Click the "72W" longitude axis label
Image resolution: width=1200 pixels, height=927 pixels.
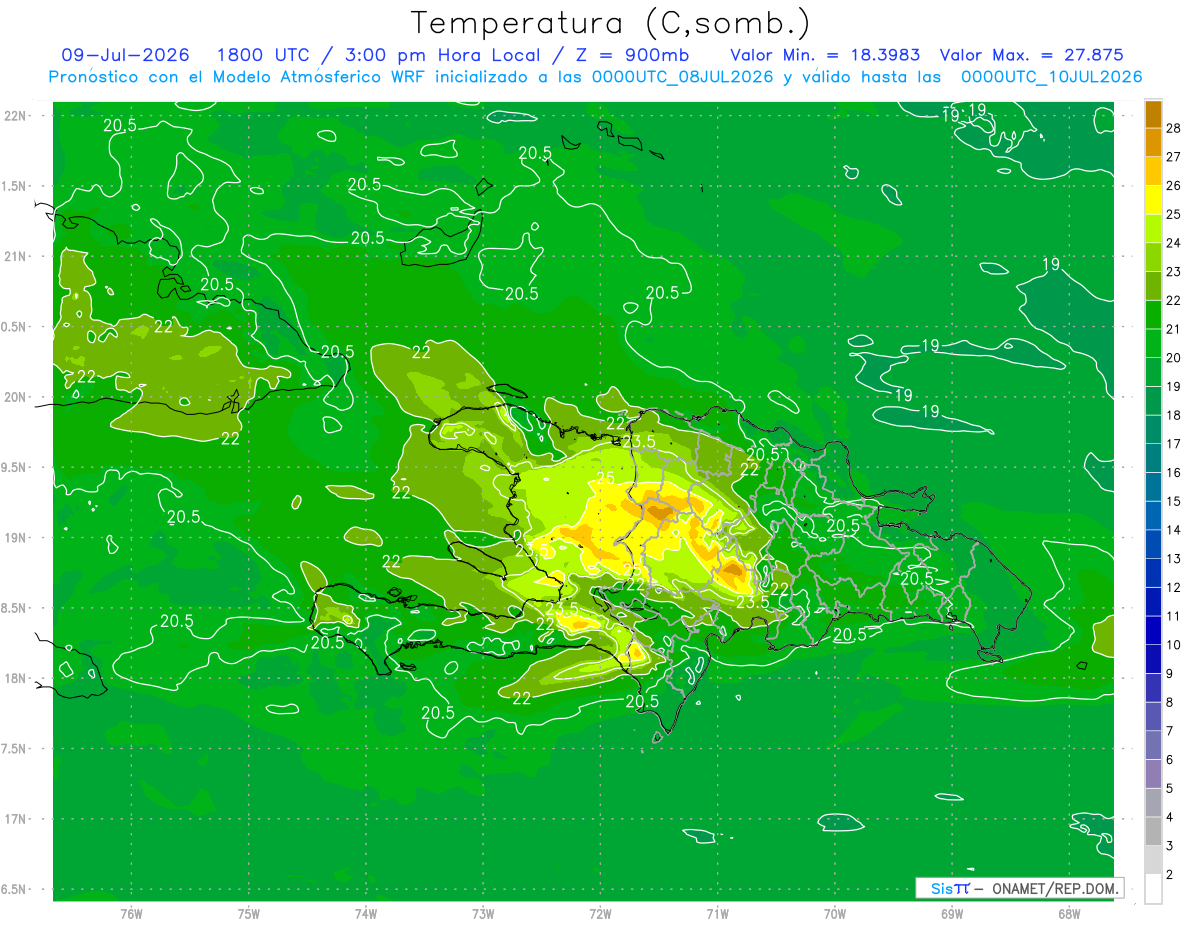pos(600,913)
